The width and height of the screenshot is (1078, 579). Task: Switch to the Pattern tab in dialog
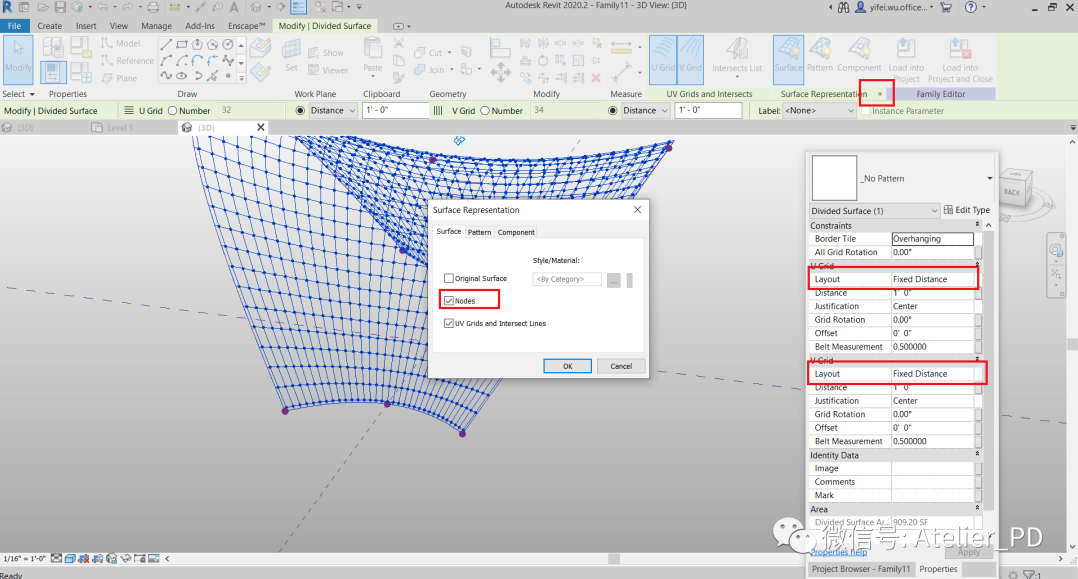(x=479, y=232)
